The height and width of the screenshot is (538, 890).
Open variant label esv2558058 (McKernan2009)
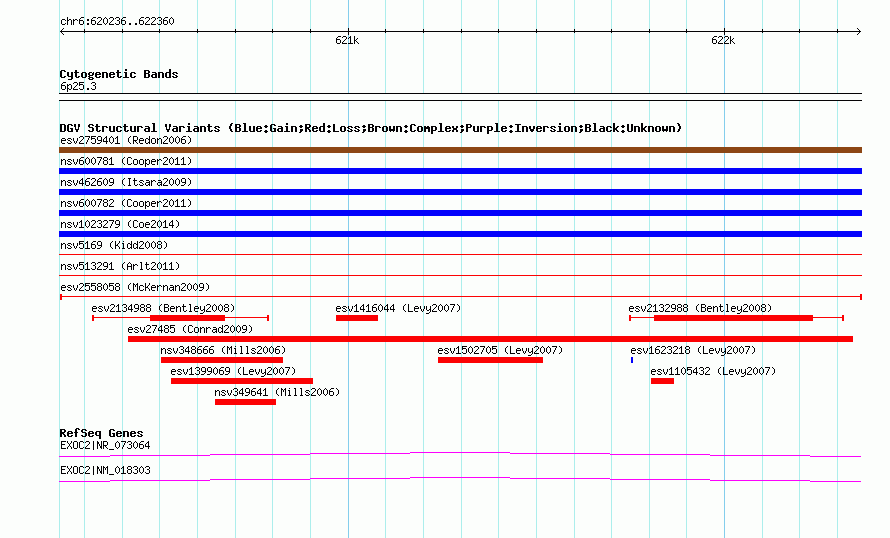[135, 287]
